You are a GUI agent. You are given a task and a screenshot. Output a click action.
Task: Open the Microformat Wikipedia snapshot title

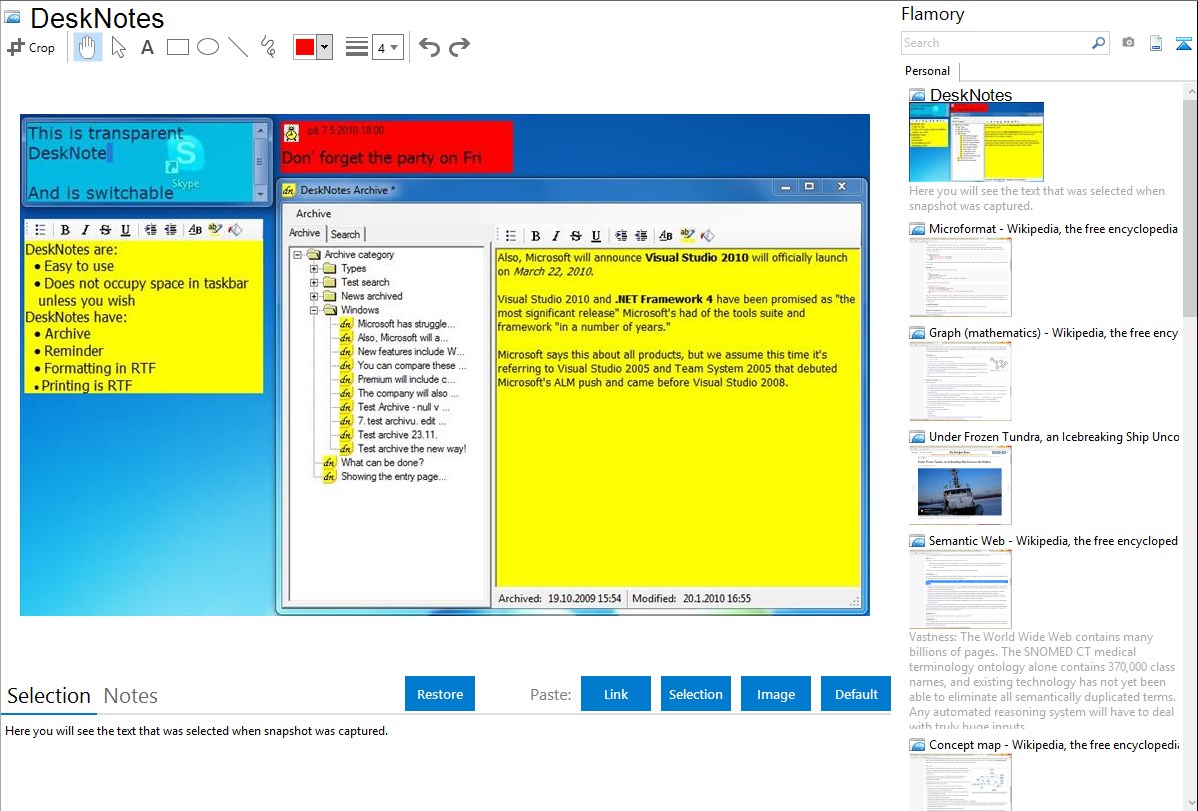pyautogui.click(x=1053, y=229)
